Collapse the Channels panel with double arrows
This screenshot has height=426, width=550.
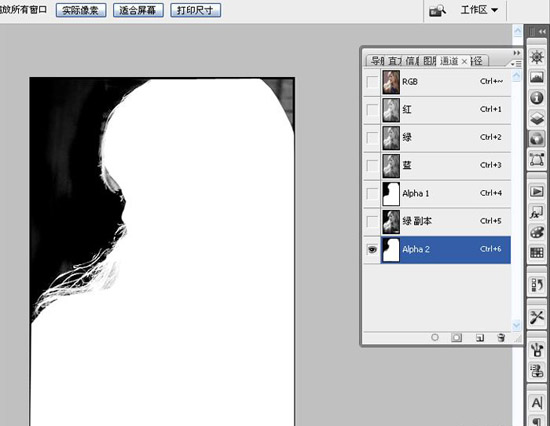tap(517, 53)
